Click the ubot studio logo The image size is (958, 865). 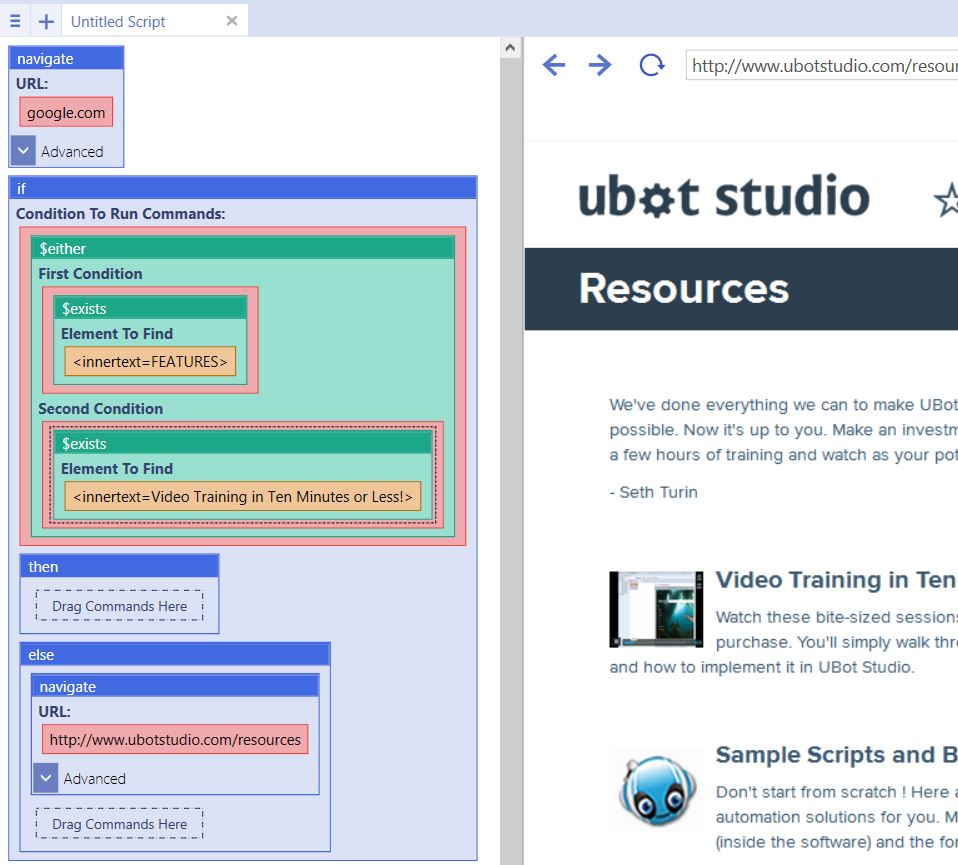(723, 195)
